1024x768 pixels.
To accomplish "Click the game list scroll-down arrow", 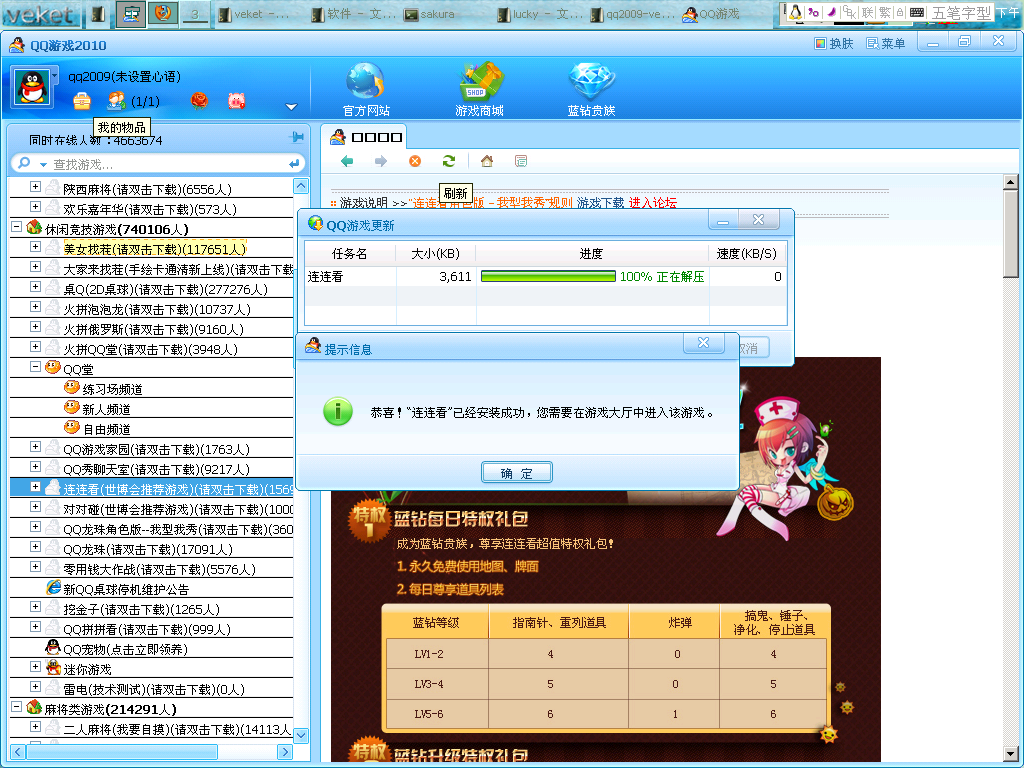I will (x=301, y=735).
